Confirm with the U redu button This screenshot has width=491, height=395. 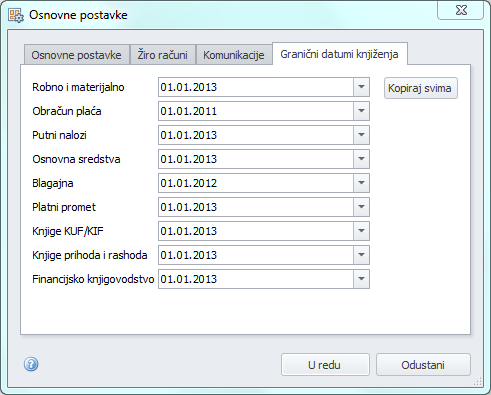325,365
